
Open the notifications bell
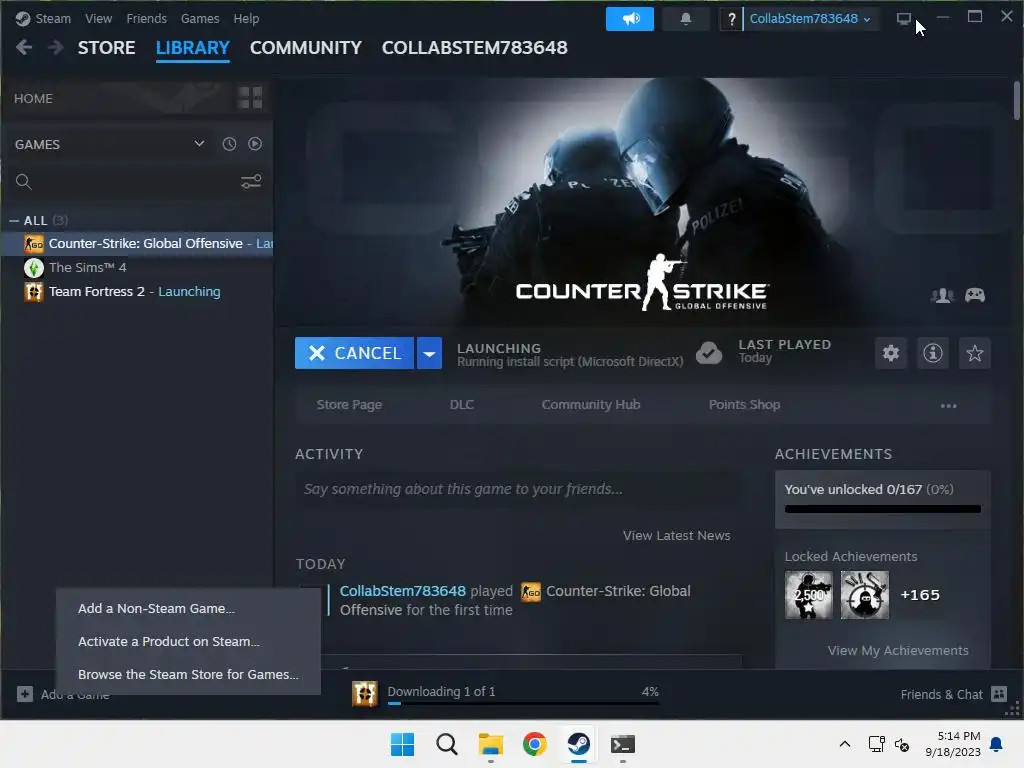click(686, 19)
